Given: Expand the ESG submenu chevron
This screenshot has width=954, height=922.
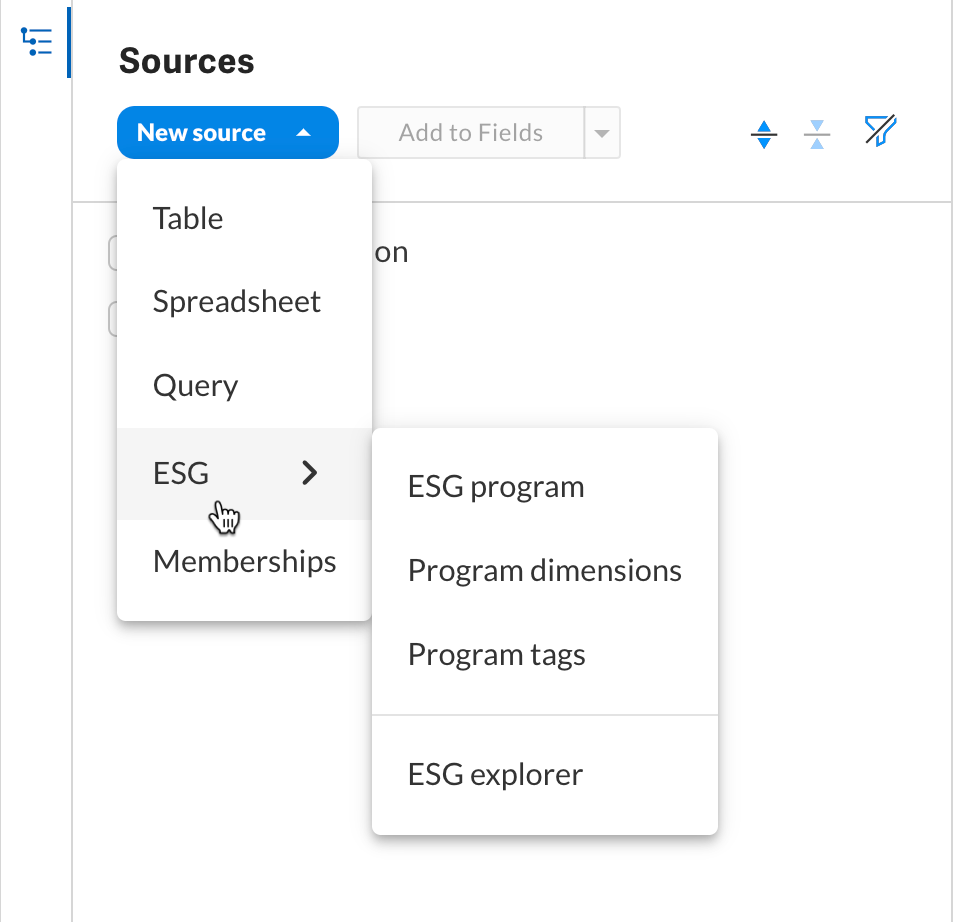Looking at the screenshot, I should pos(310,473).
